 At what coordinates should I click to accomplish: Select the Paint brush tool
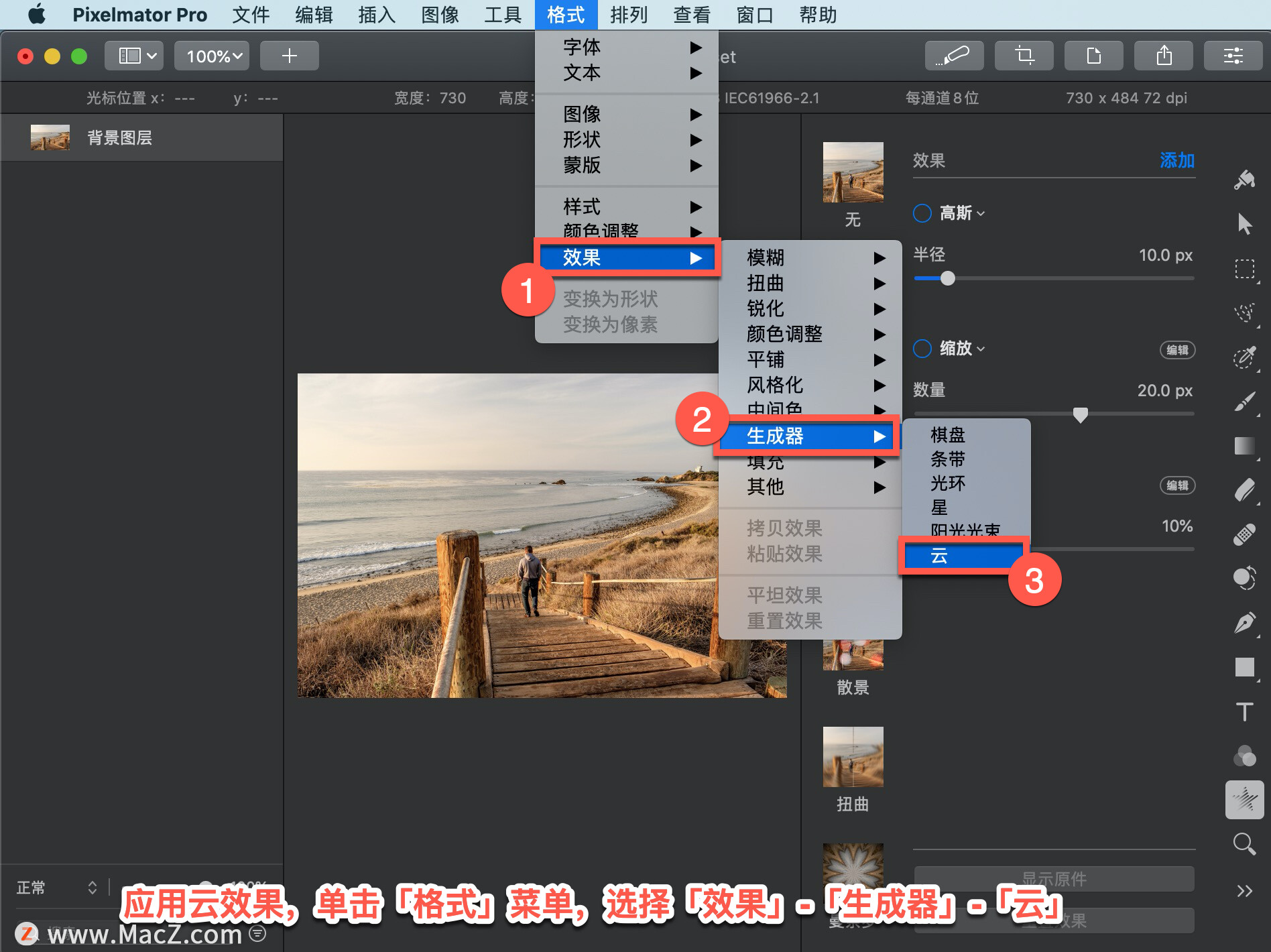1245,401
